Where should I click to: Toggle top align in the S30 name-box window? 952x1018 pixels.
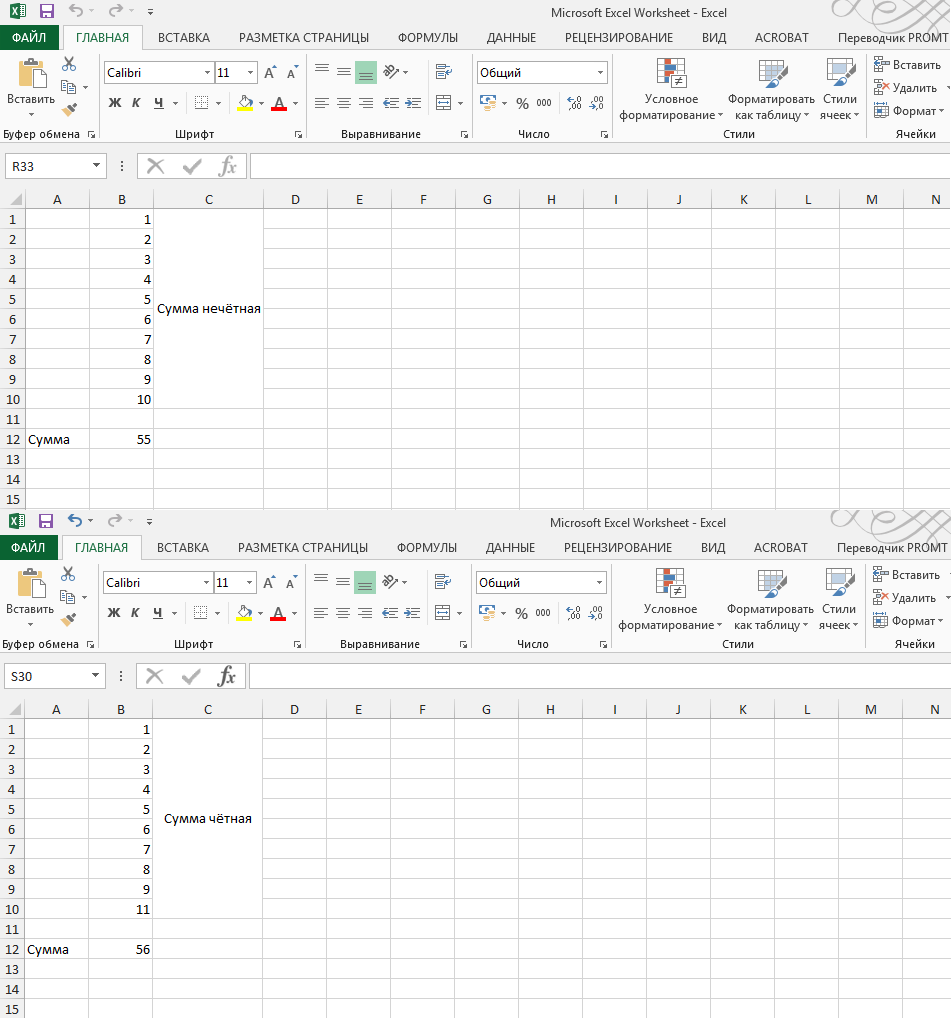(x=321, y=579)
